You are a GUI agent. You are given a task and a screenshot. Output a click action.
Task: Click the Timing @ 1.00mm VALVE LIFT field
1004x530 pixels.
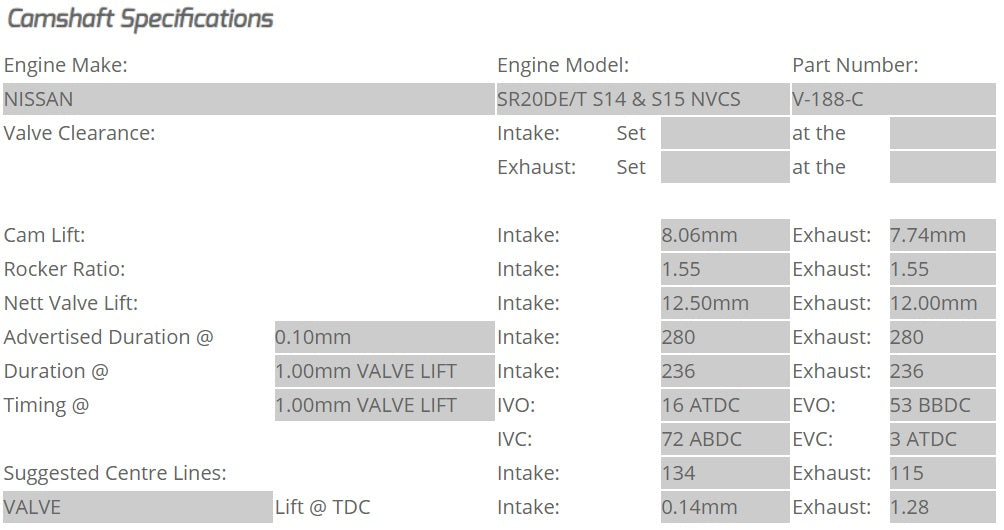click(384, 406)
